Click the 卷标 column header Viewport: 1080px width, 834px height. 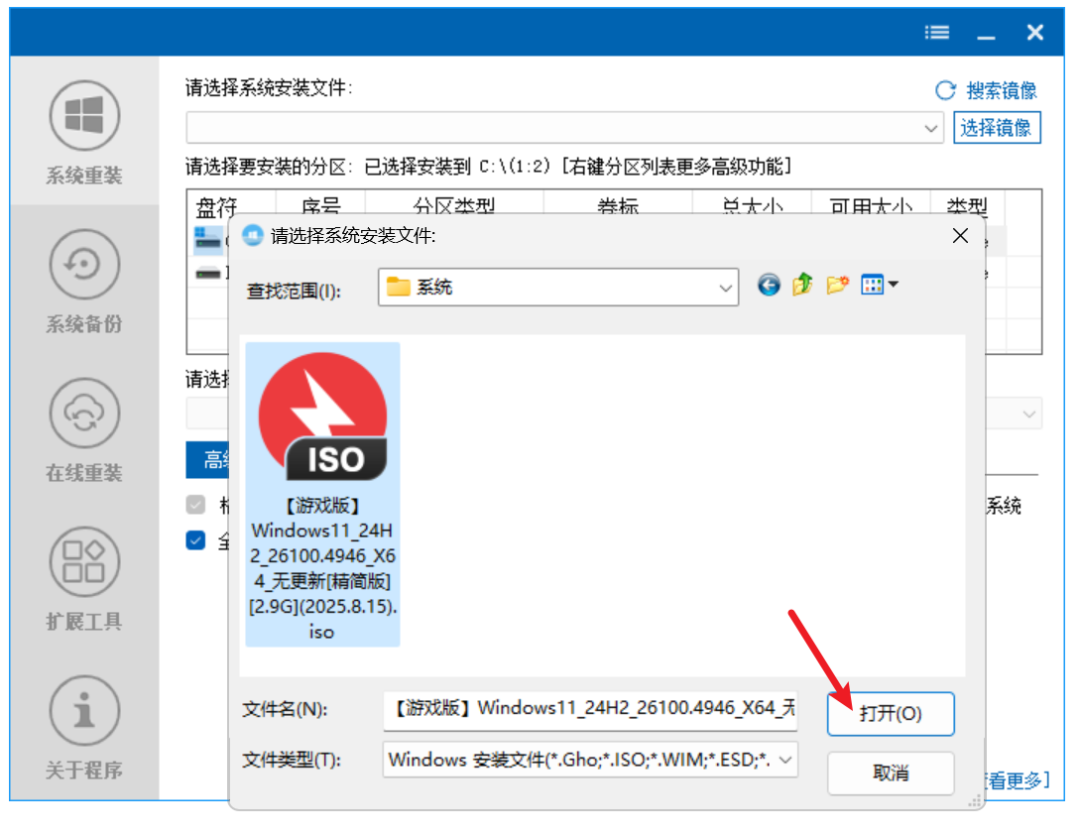coord(618,205)
